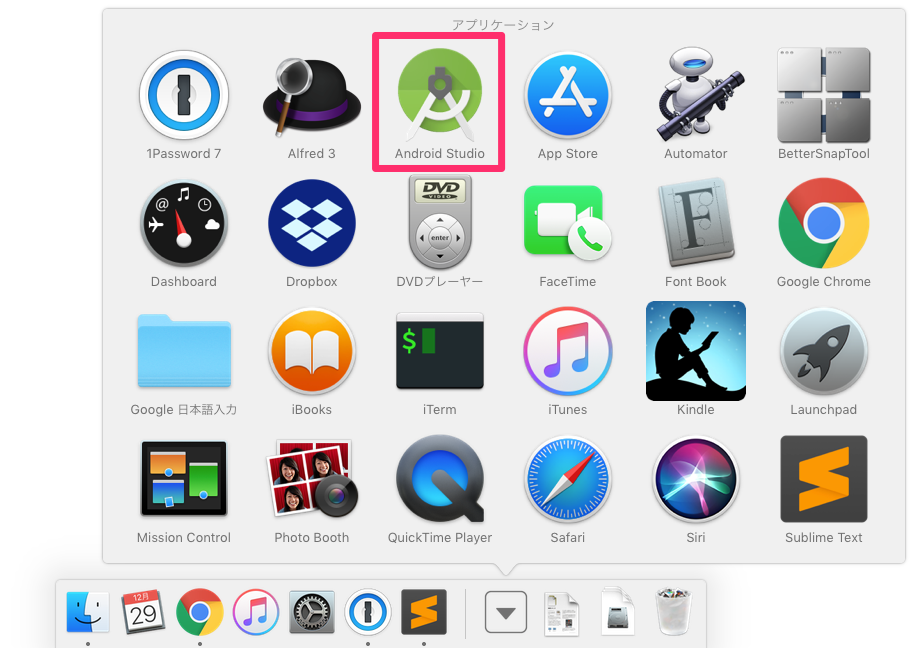The image size is (914, 648).
Task: Click iTunes icon in the Dock
Action: coord(255,612)
